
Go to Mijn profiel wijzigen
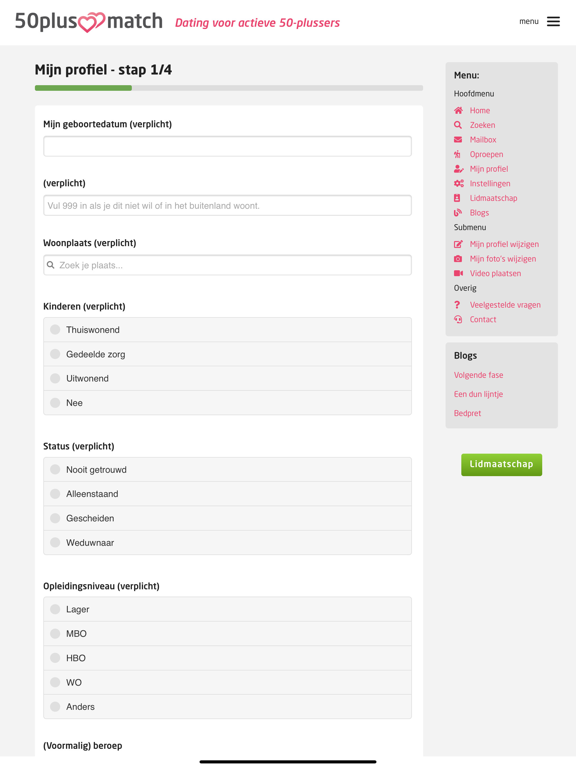tap(504, 244)
